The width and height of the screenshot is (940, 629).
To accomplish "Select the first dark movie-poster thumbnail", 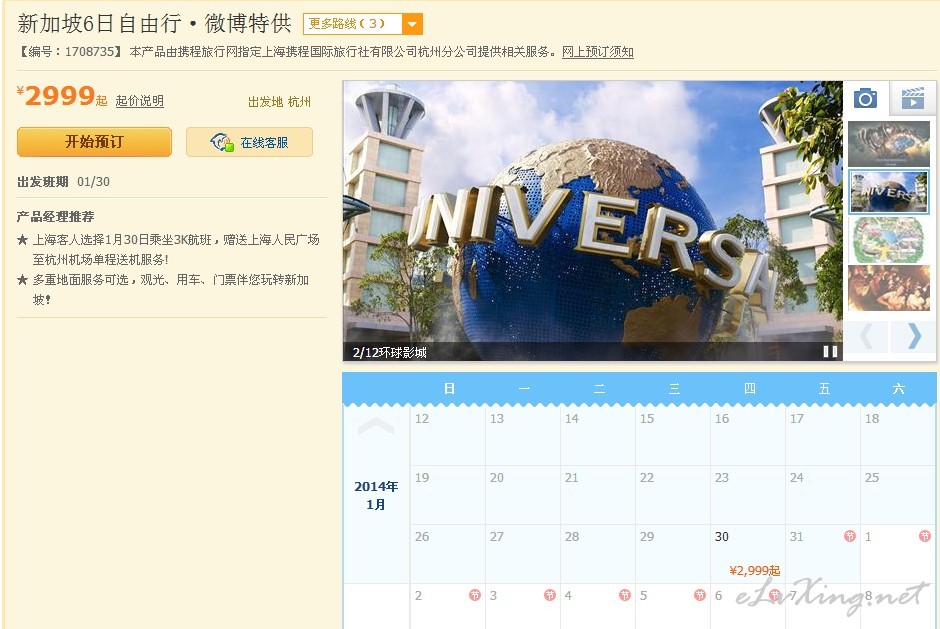I will click(888, 143).
